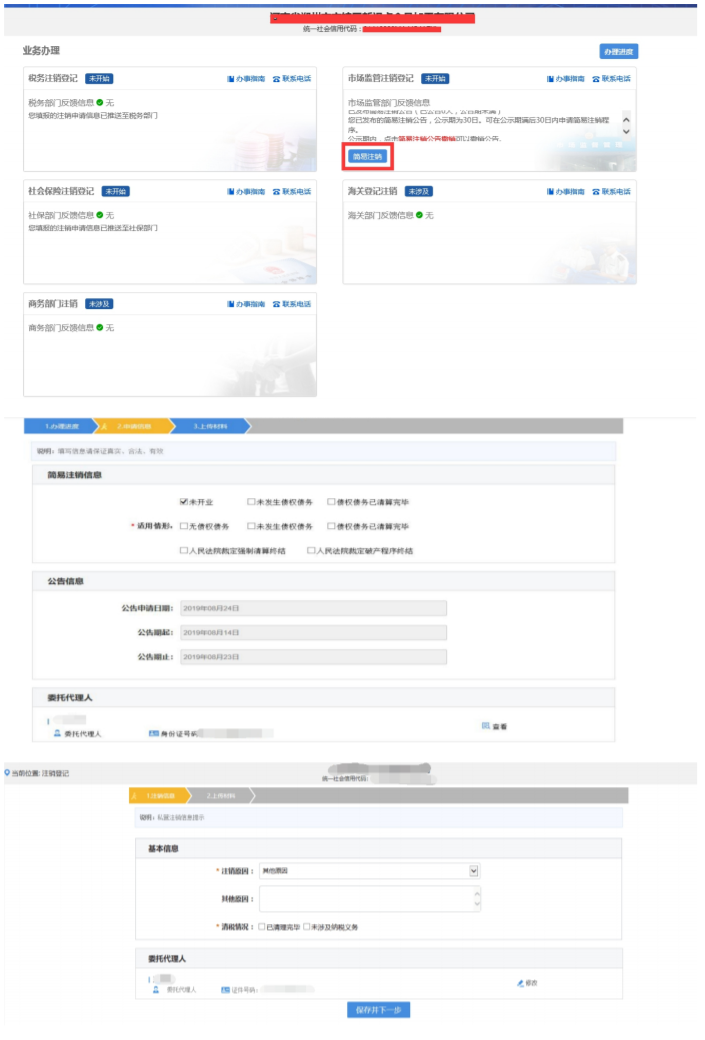Click 联系电话 in the 海关登记注销 card
This screenshot has height=1040, width=705.
tap(611, 191)
